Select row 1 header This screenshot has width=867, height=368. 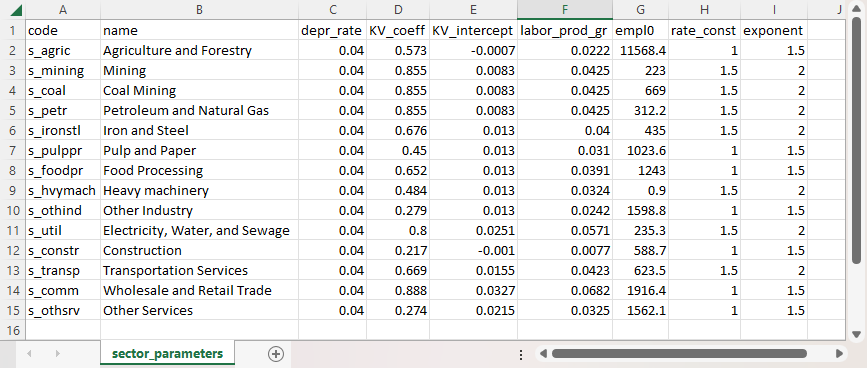pos(13,30)
